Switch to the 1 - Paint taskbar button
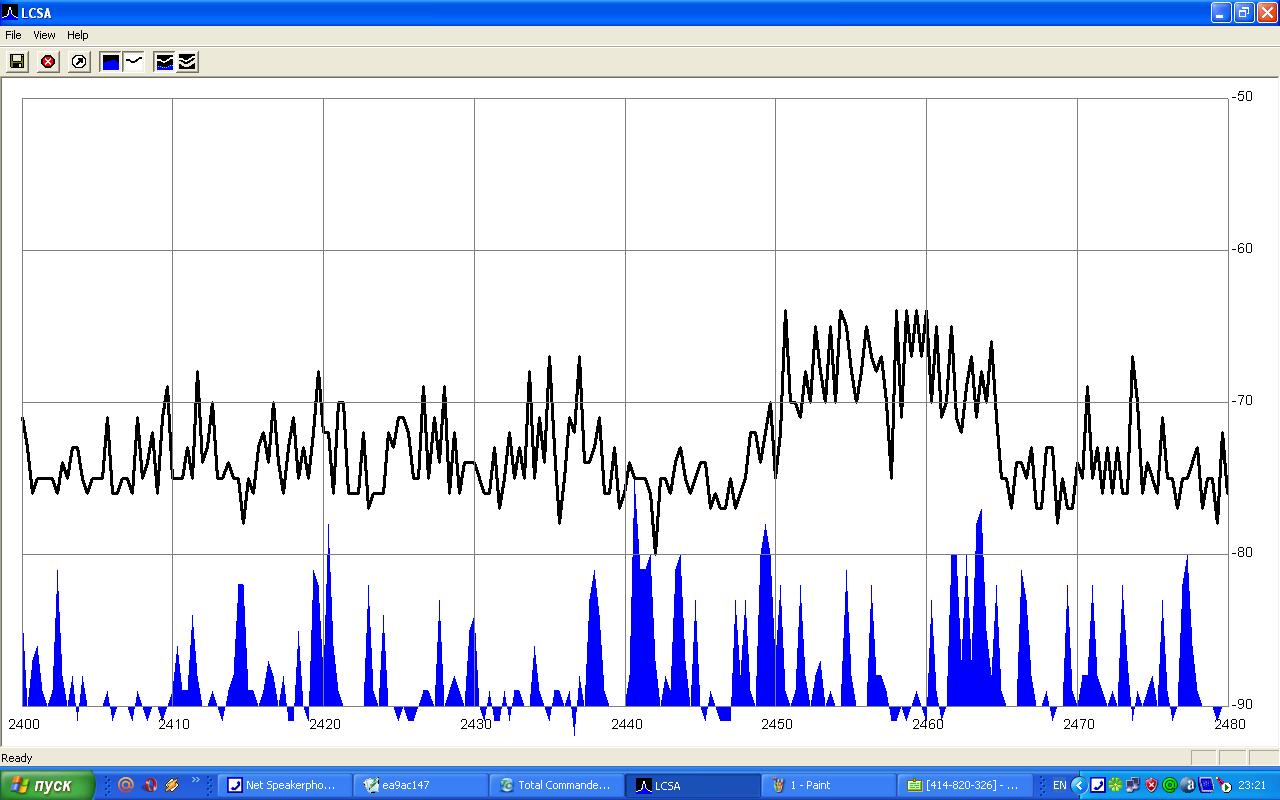Image resolution: width=1280 pixels, height=800 pixels. pos(828,785)
